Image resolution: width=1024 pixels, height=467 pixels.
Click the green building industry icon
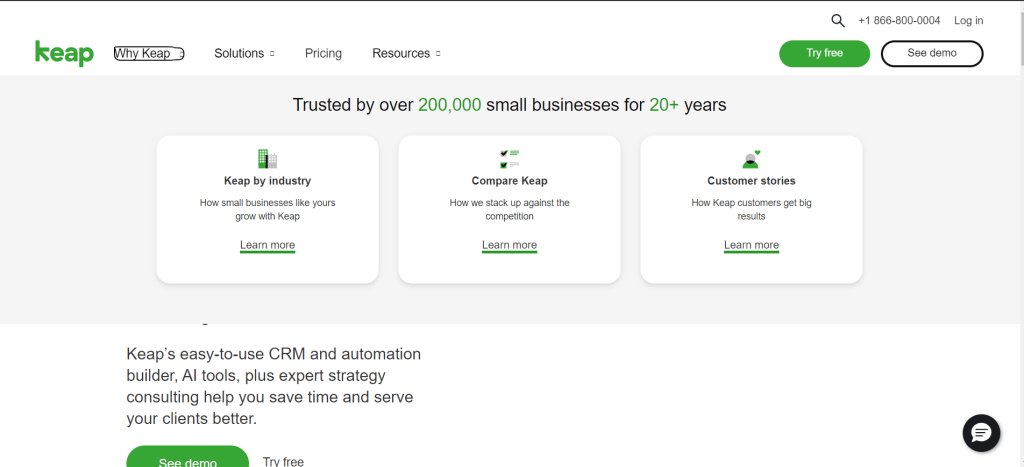tap(267, 158)
